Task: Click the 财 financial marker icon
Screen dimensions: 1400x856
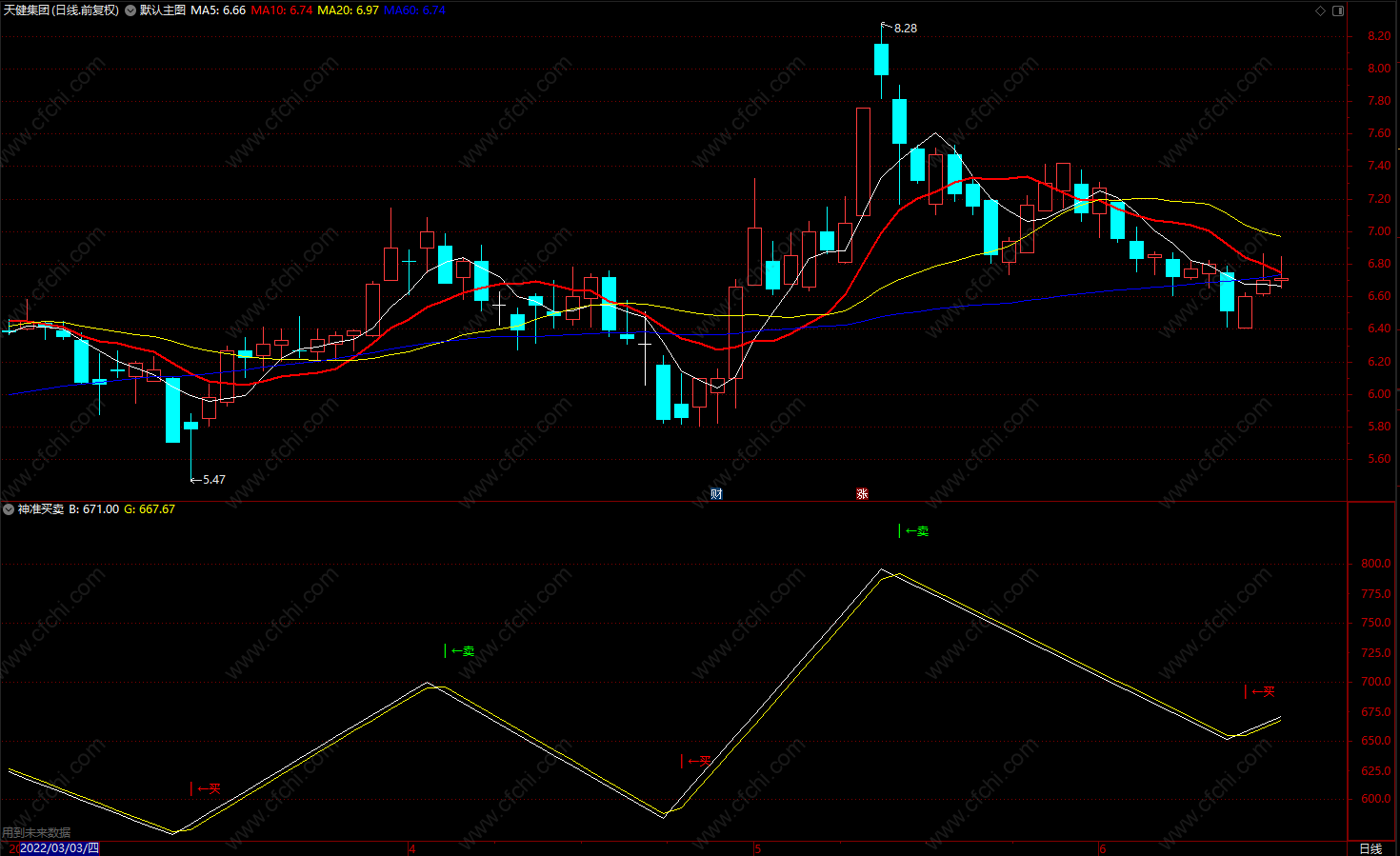Action: click(x=716, y=493)
